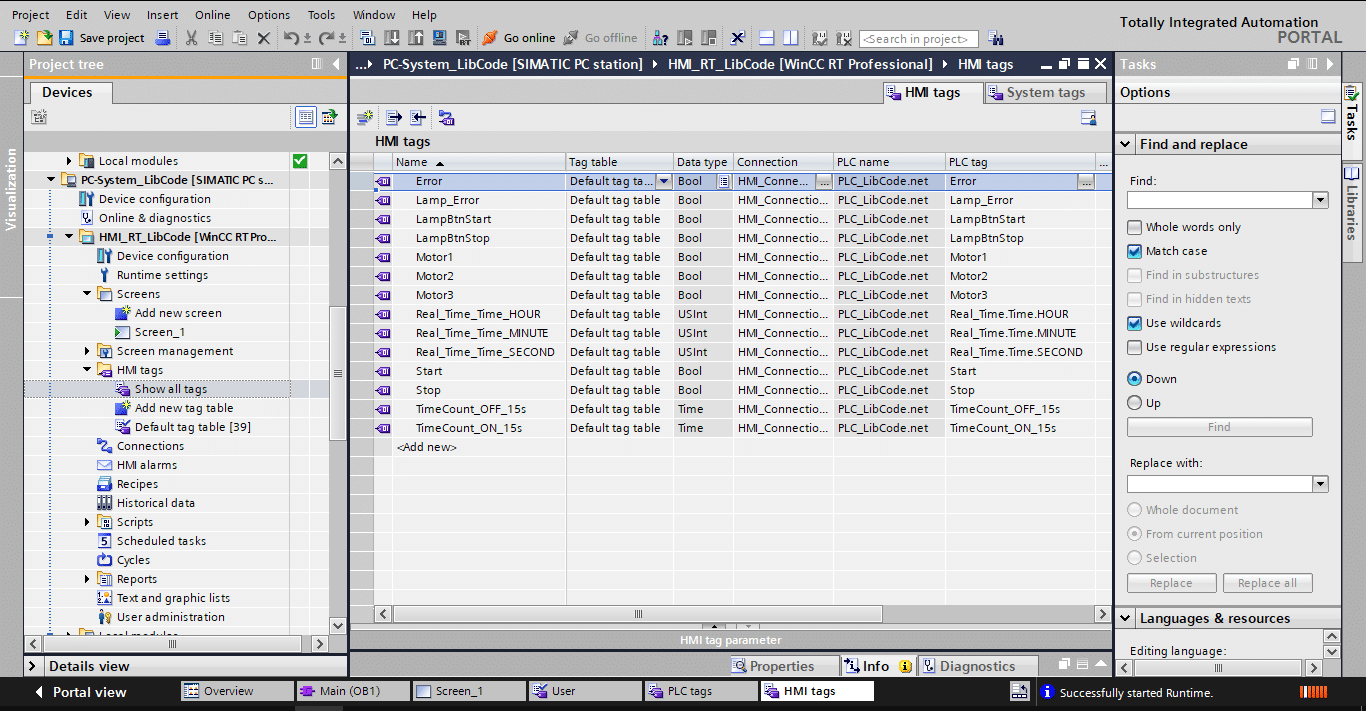
Task: Open the Online menu
Action: pyautogui.click(x=212, y=15)
